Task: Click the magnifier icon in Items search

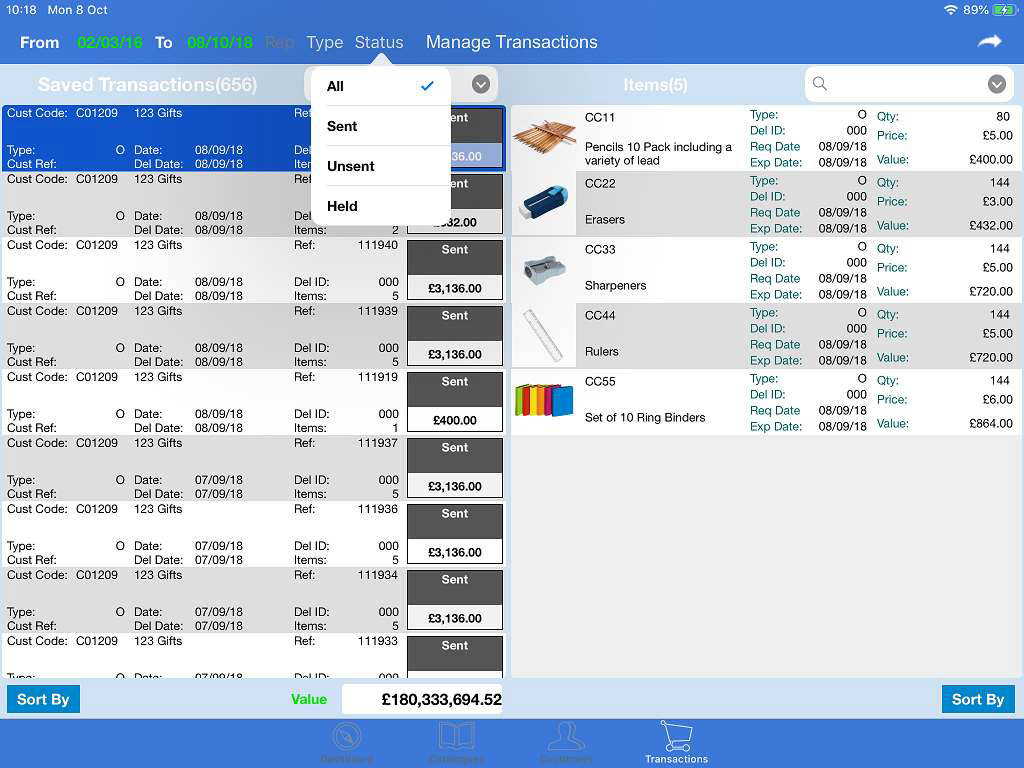Action: [x=820, y=84]
